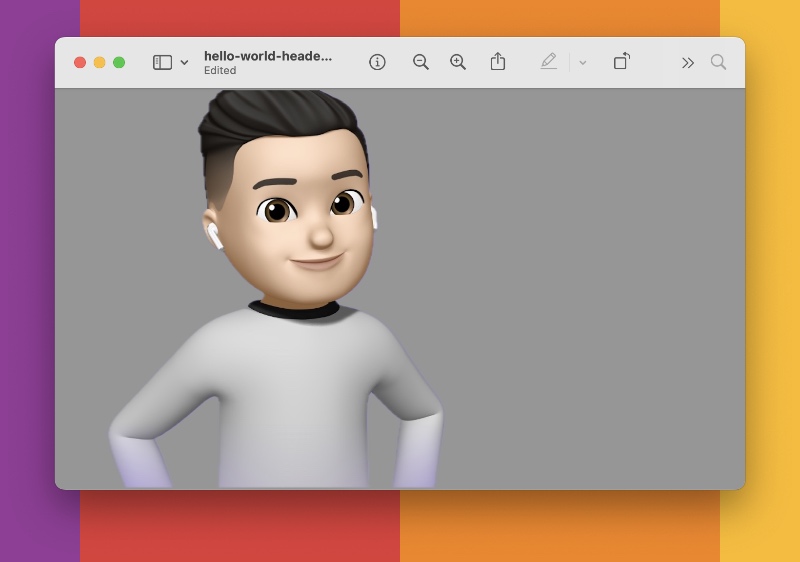This screenshot has width=800, height=562.
Task: Zoom out of the image
Action: 421,62
